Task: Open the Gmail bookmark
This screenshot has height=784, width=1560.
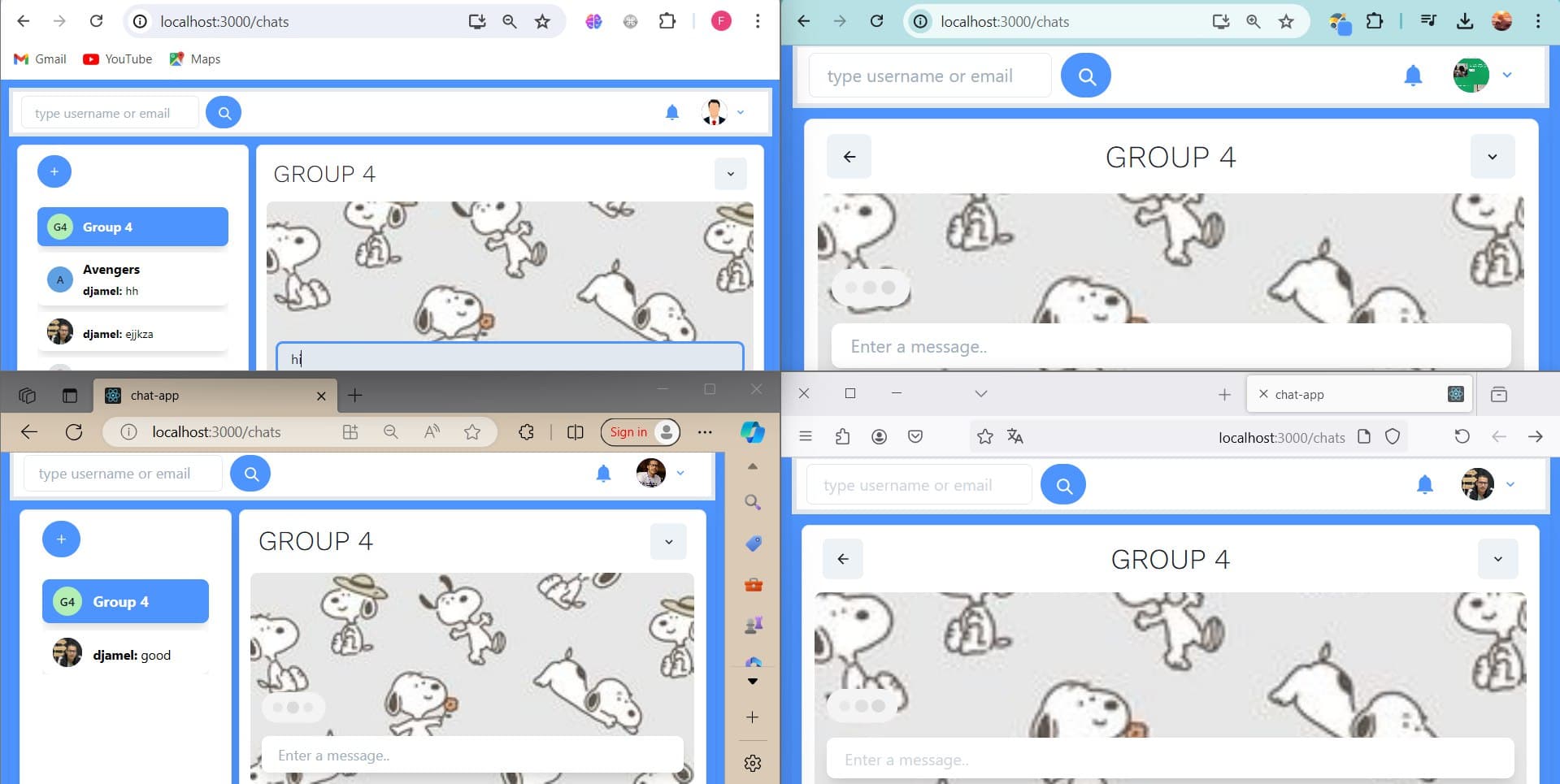Action: tap(40, 58)
